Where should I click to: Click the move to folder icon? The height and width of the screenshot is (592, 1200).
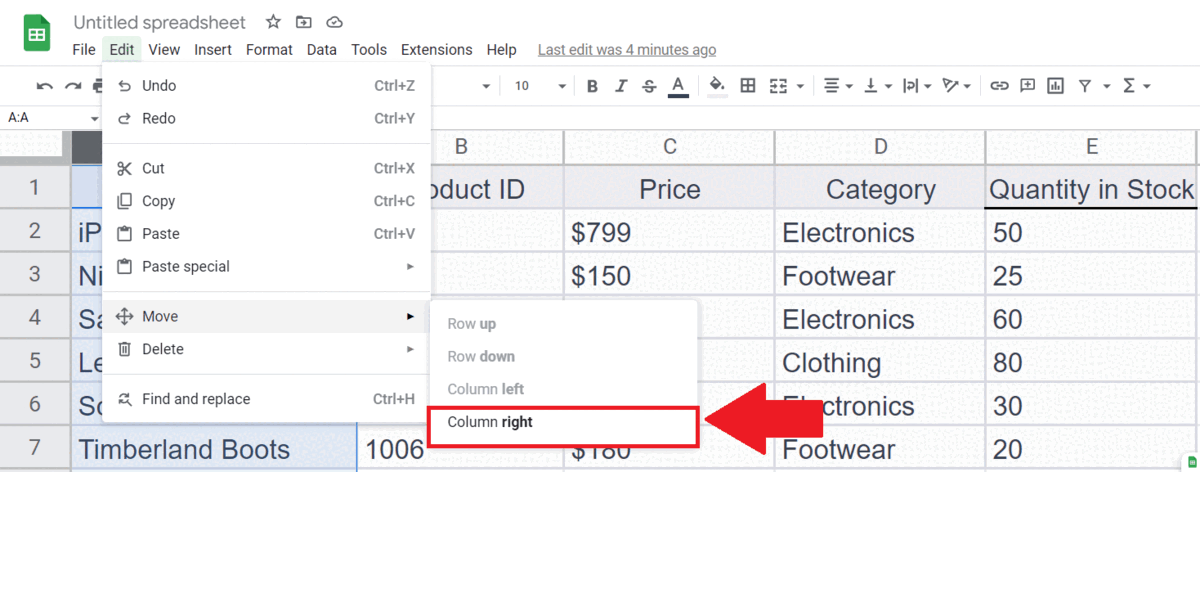[304, 22]
